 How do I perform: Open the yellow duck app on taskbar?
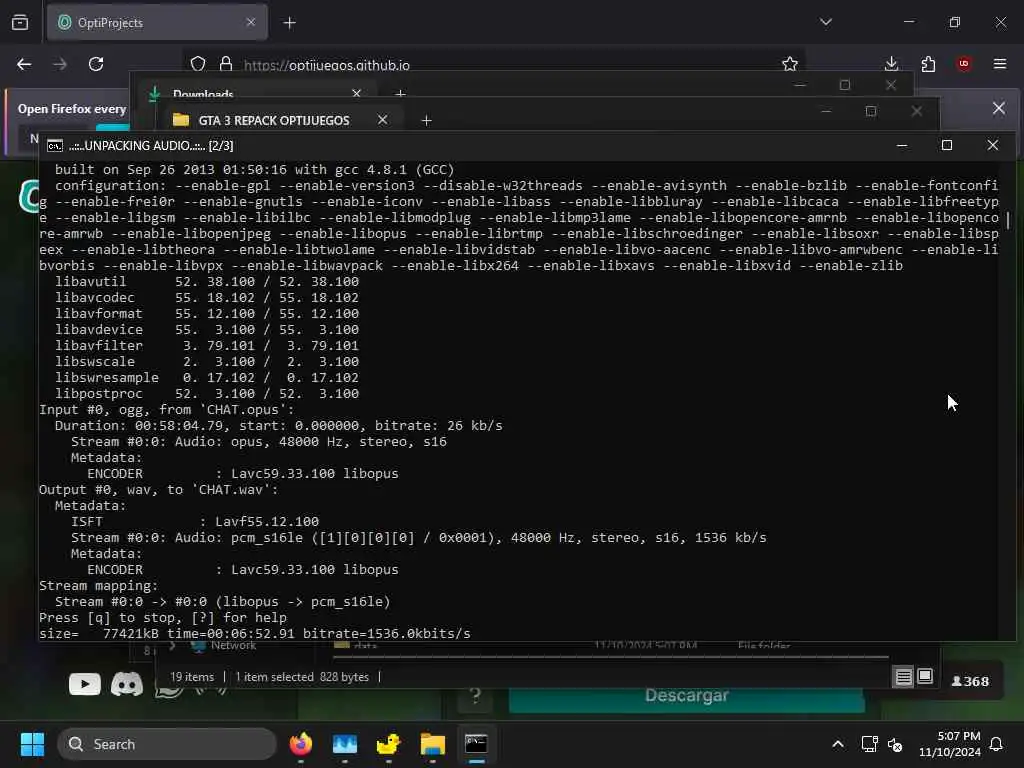(389, 744)
